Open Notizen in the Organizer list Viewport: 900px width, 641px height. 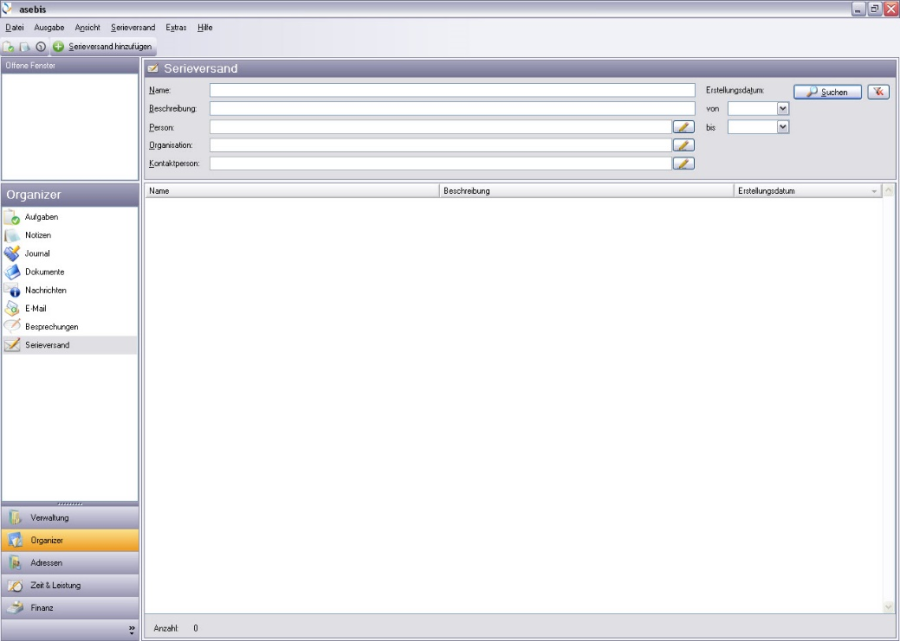click(38, 235)
